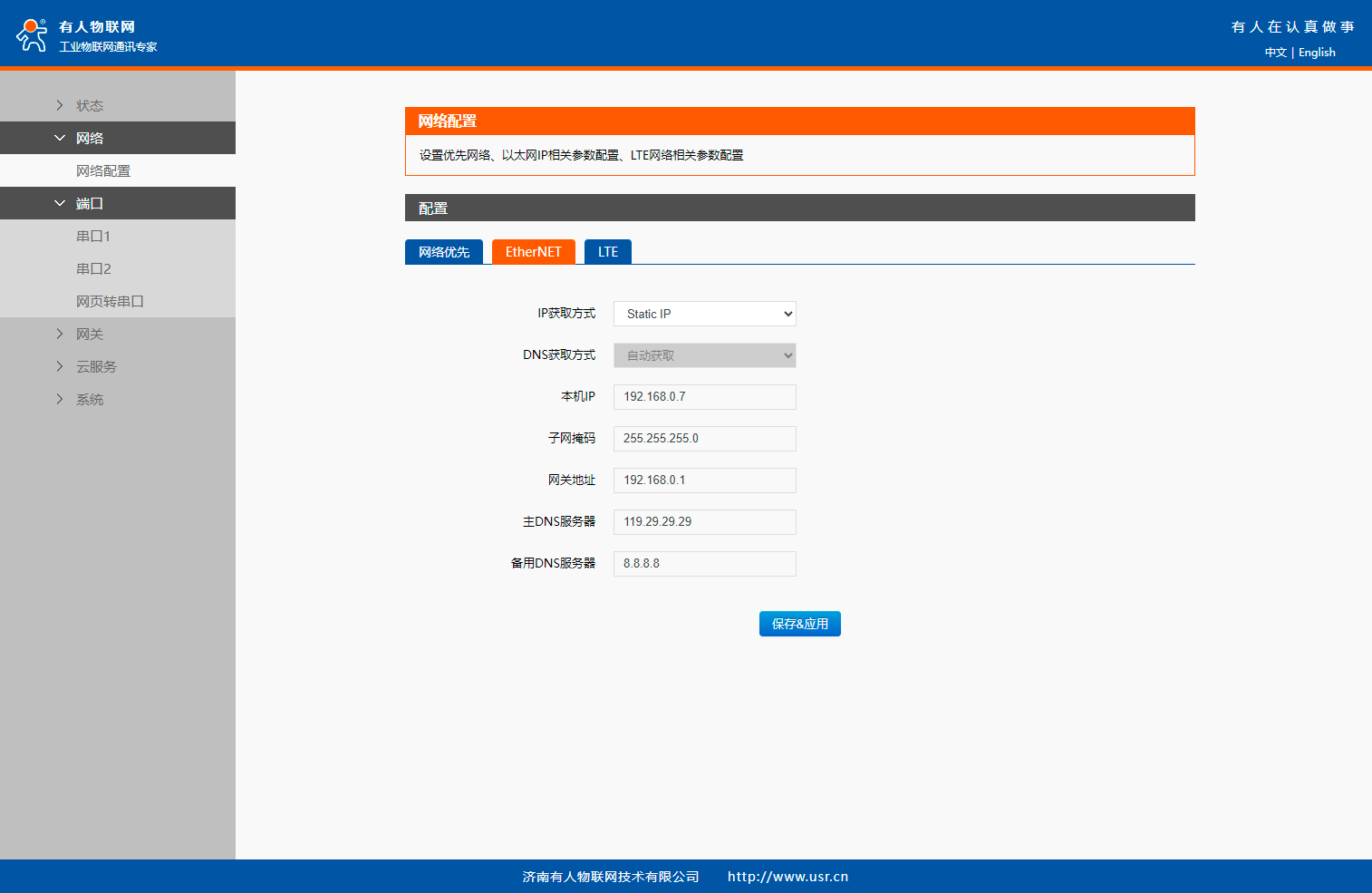This screenshot has width=1372, height=893.
Task: Switch to the 网络优先 tab
Action: point(444,252)
